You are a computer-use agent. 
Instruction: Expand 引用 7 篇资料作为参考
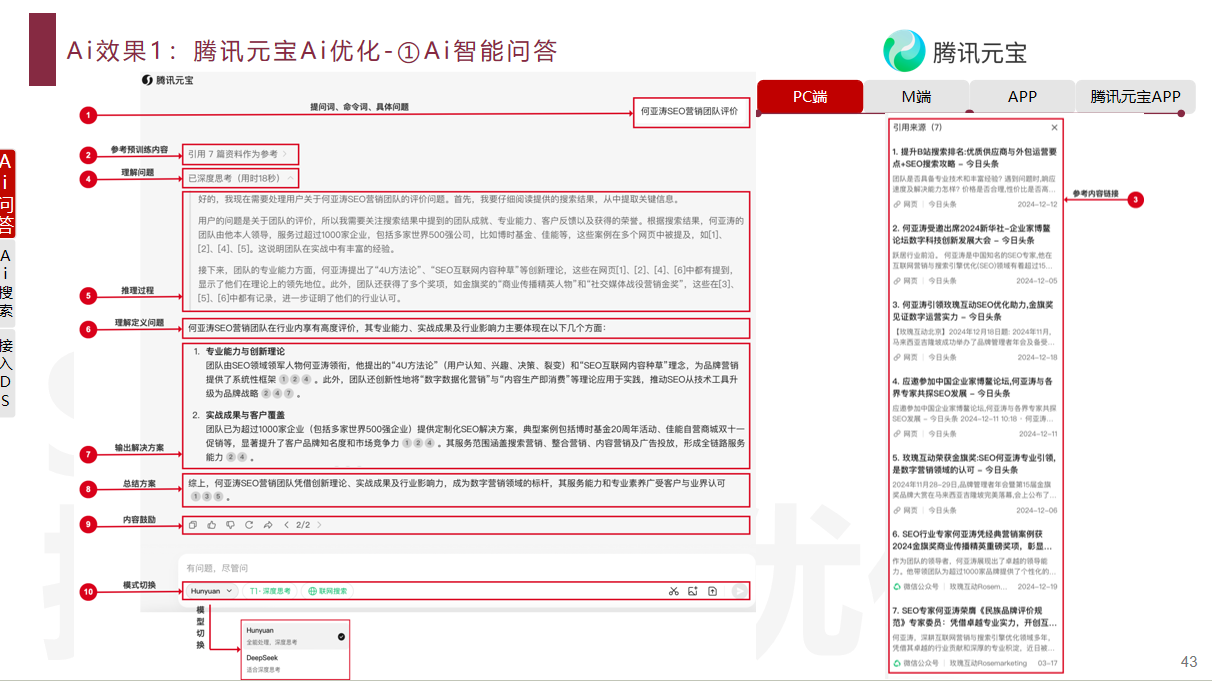238,154
